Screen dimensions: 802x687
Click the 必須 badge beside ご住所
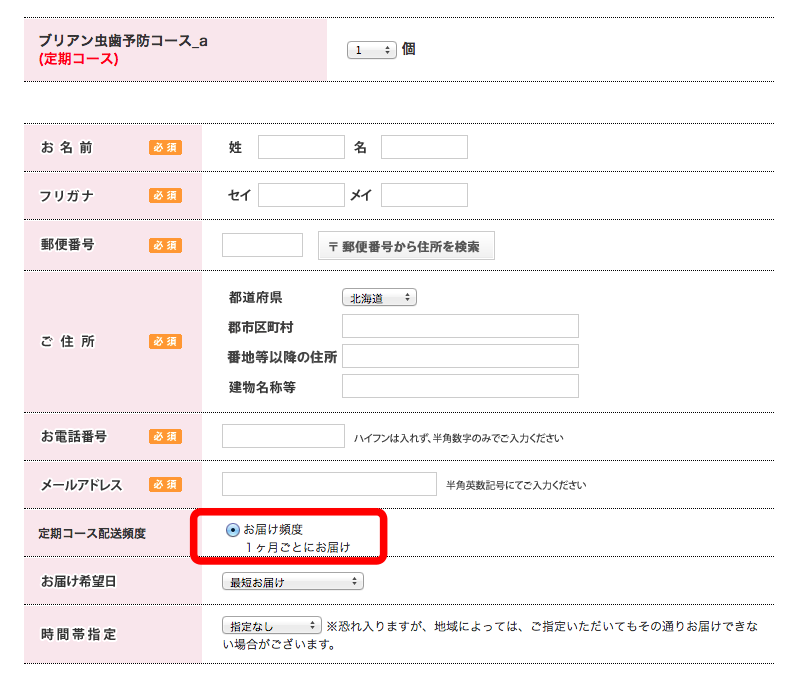(165, 341)
